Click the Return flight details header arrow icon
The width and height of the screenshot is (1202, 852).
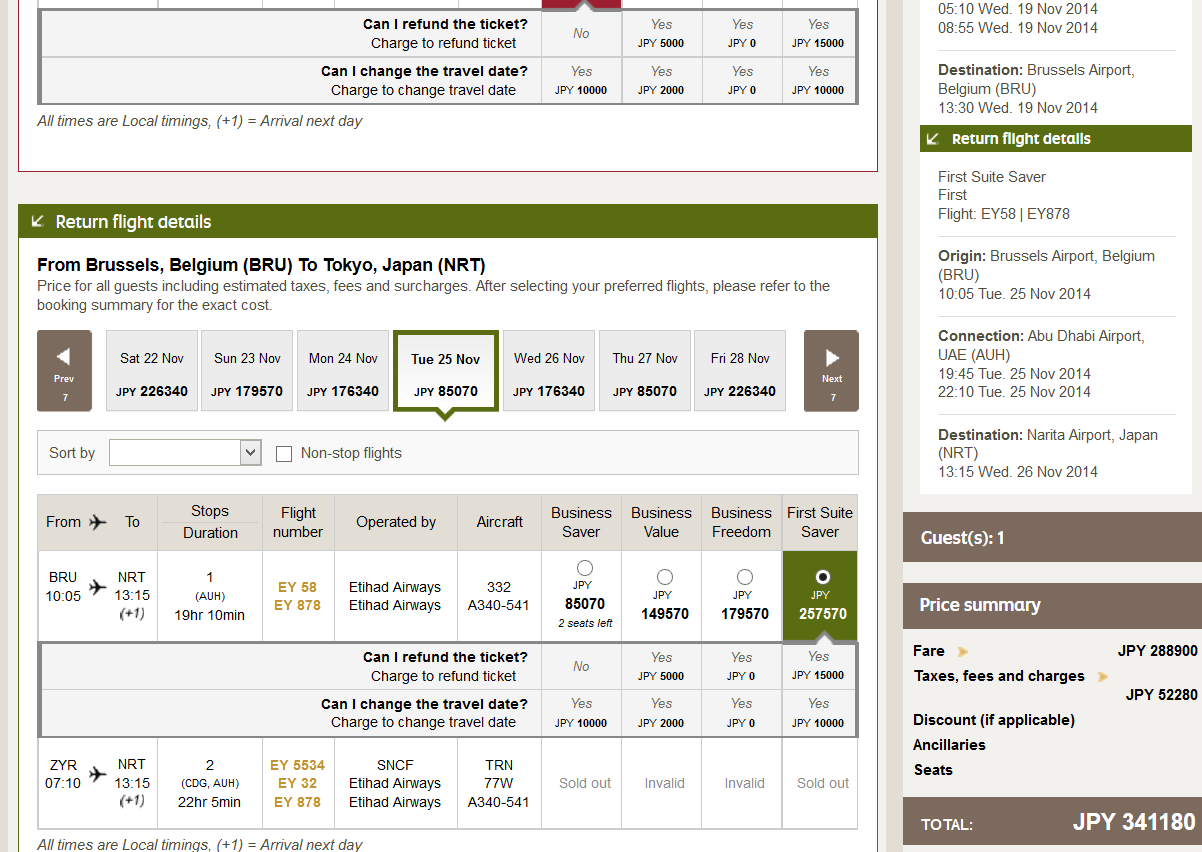click(x=38, y=222)
